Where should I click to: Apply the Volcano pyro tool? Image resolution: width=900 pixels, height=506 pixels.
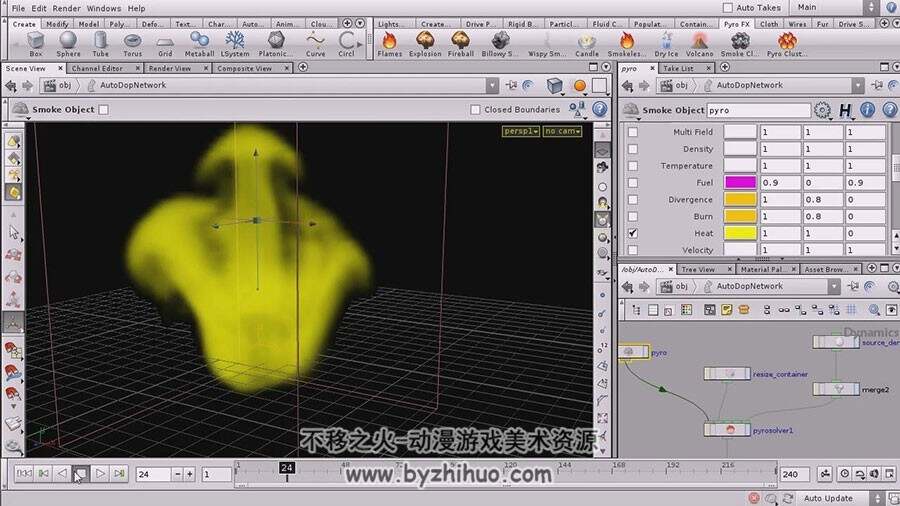pos(700,44)
